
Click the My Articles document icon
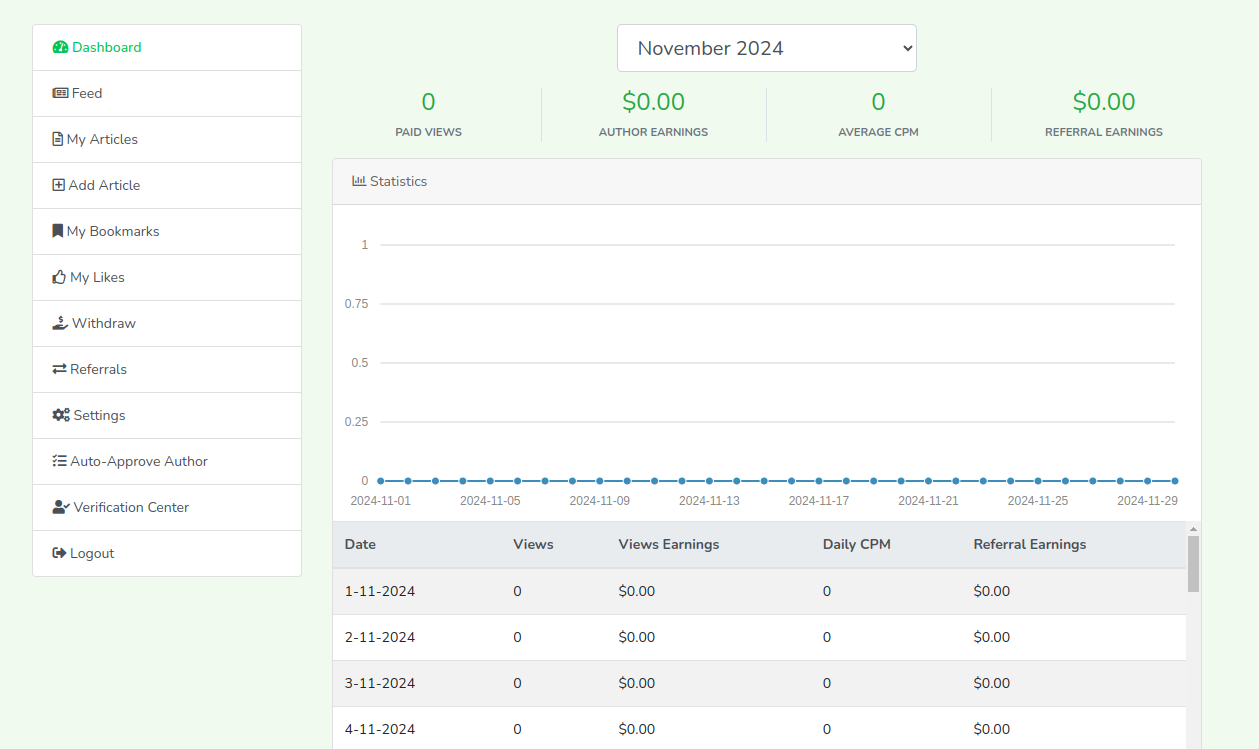(x=57, y=139)
